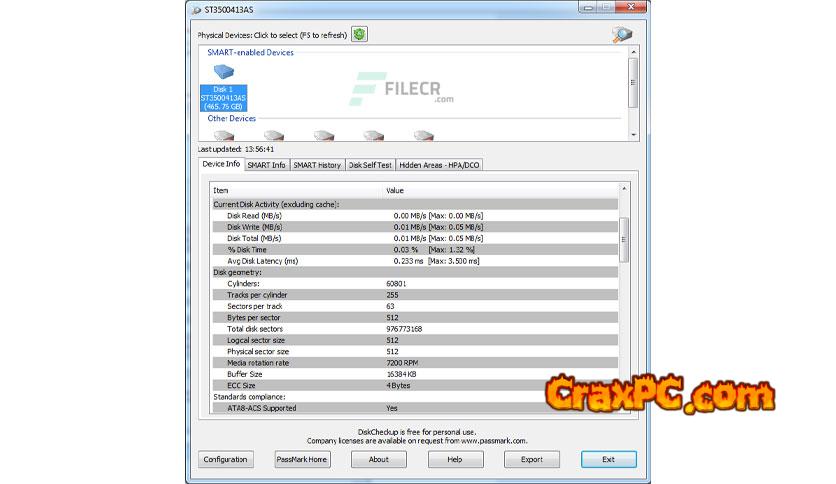Open the SMART History tab

317,165
